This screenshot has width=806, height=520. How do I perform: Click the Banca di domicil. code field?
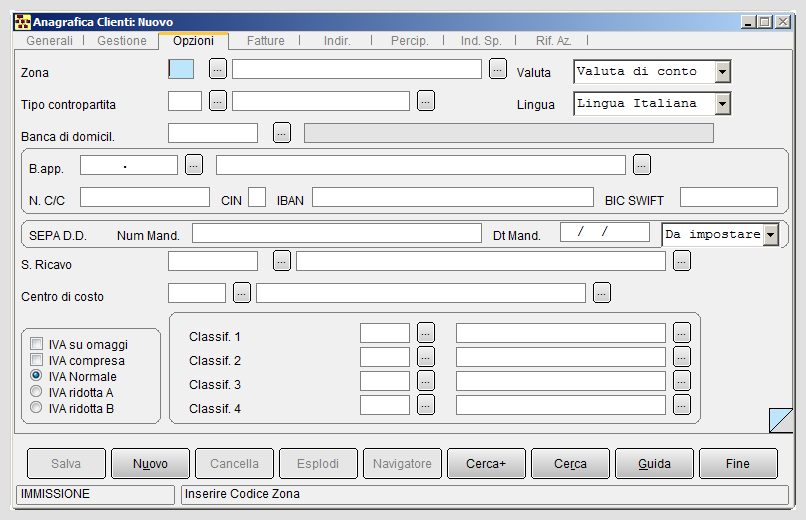[x=213, y=133]
